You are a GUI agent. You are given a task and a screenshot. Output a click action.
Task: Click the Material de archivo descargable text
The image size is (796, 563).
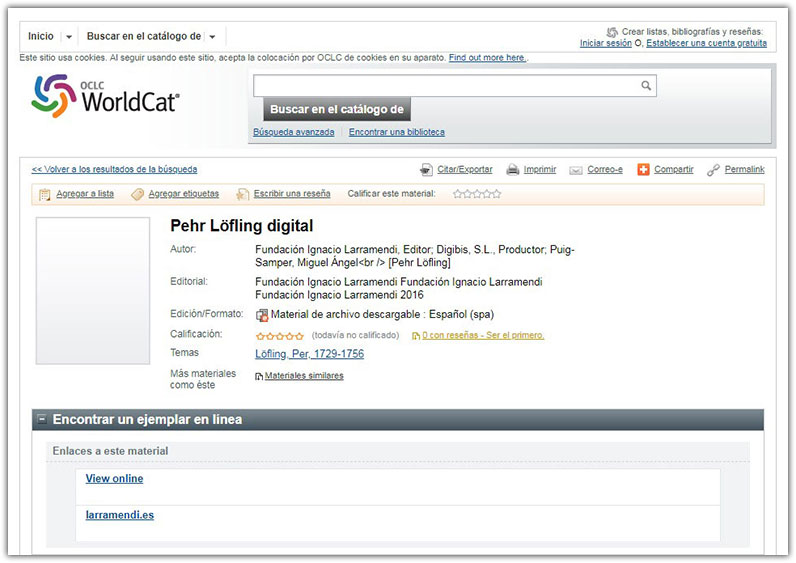click(x=345, y=314)
